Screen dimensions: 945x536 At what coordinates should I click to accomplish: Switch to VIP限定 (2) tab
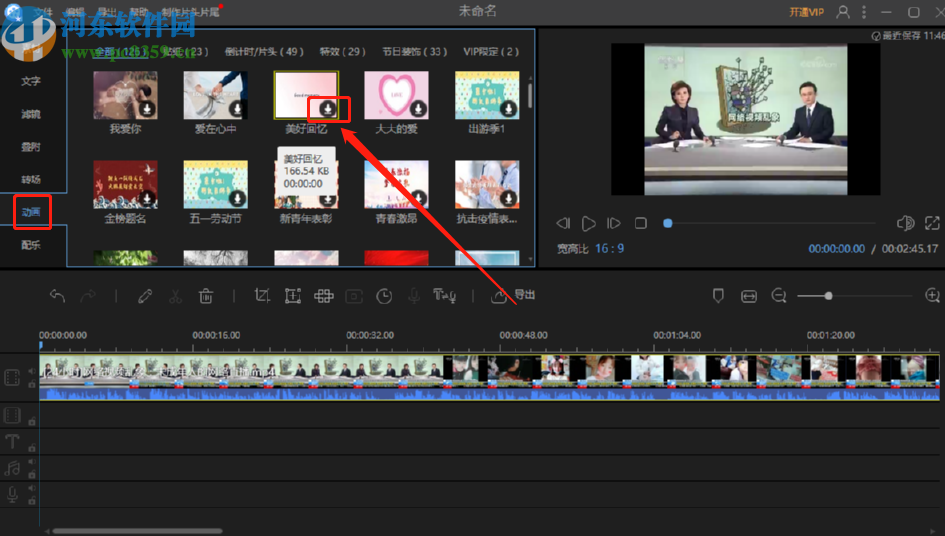point(491,52)
